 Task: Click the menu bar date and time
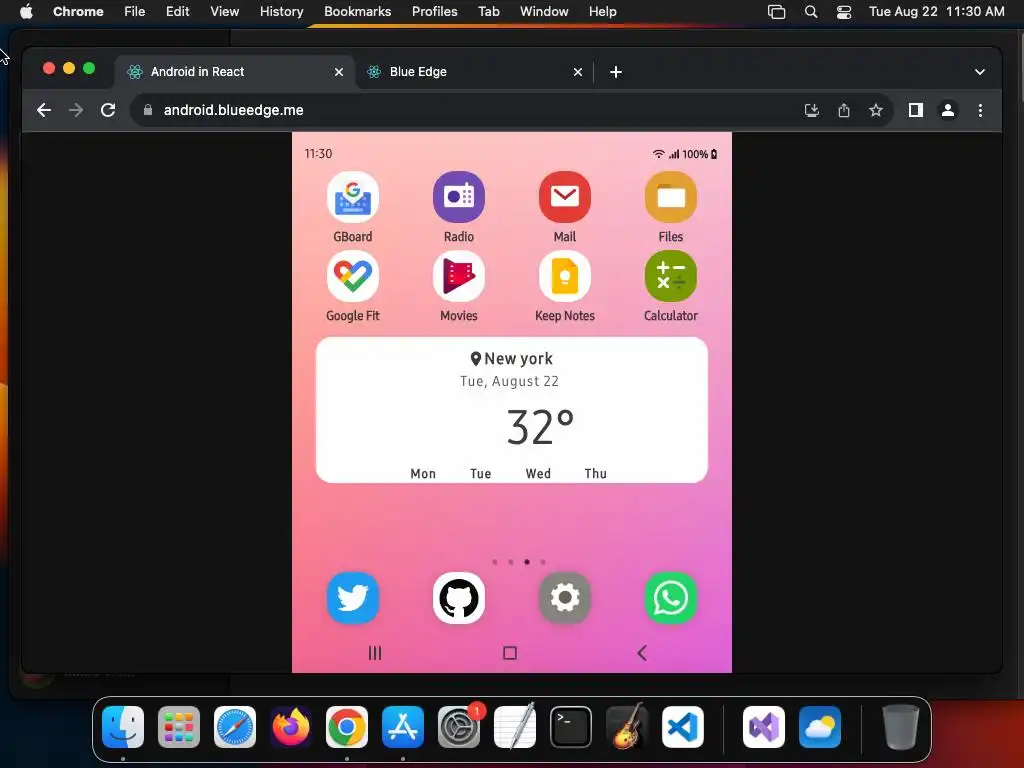click(x=936, y=12)
